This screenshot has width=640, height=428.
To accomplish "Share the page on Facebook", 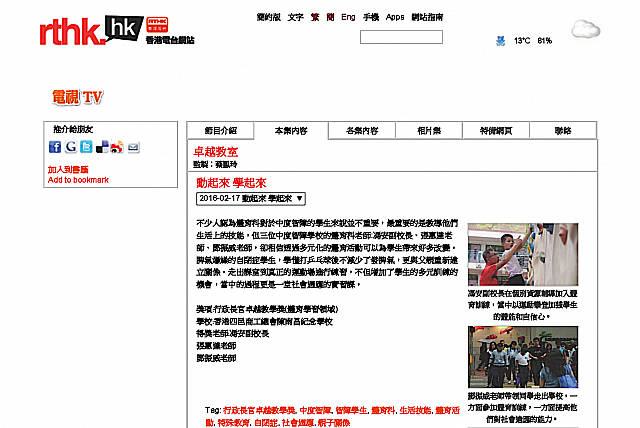I will coord(55,147).
